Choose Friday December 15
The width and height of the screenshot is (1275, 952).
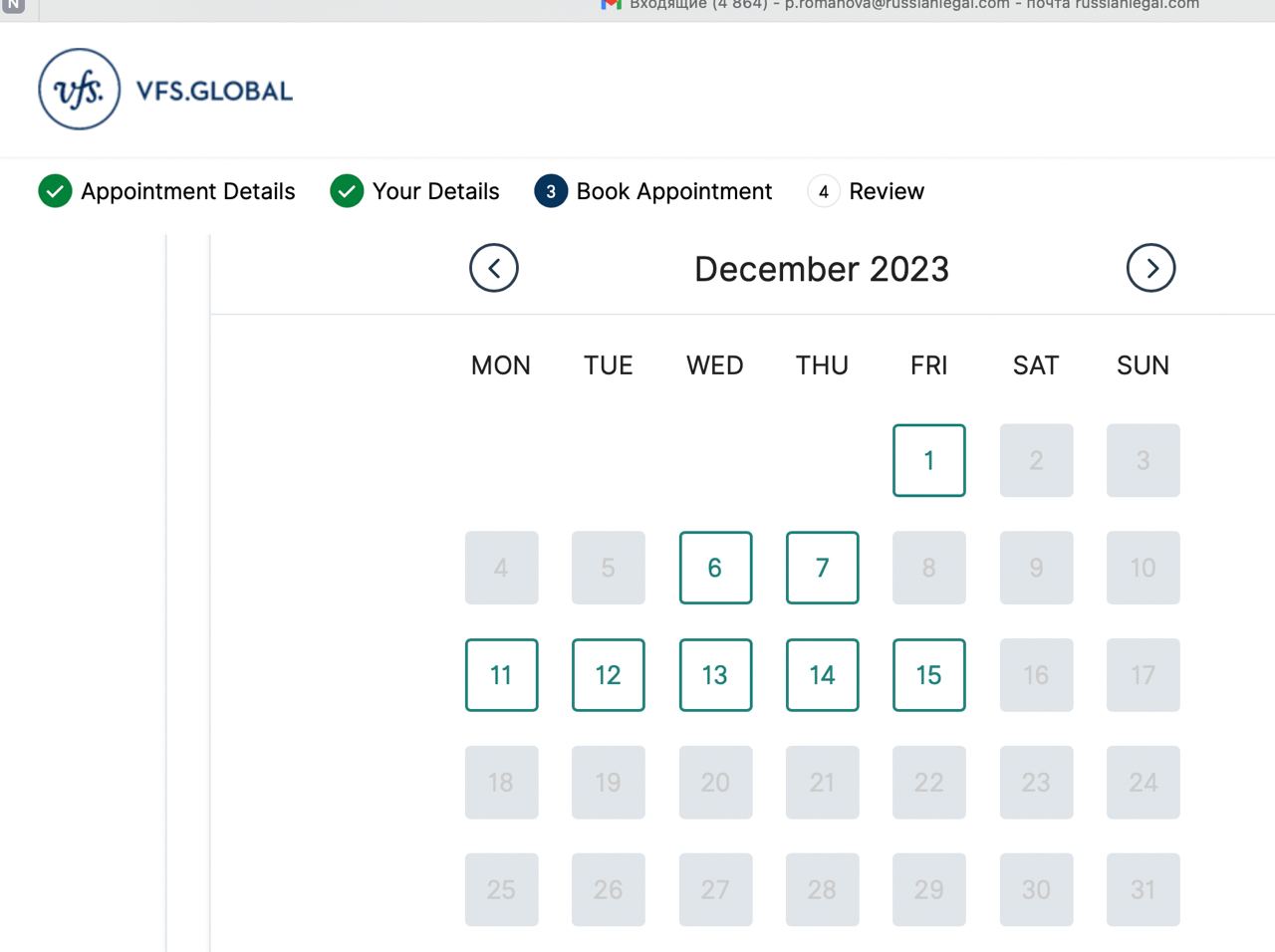tap(928, 675)
